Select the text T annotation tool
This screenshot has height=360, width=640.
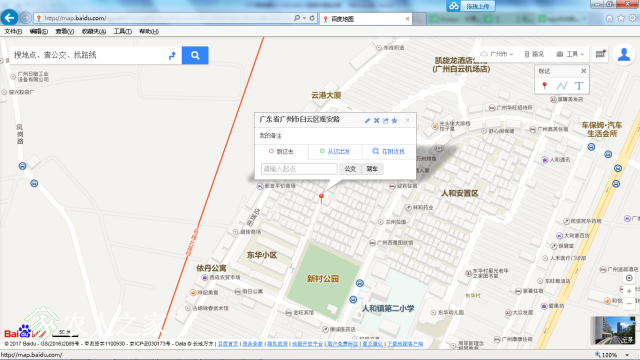point(579,86)
